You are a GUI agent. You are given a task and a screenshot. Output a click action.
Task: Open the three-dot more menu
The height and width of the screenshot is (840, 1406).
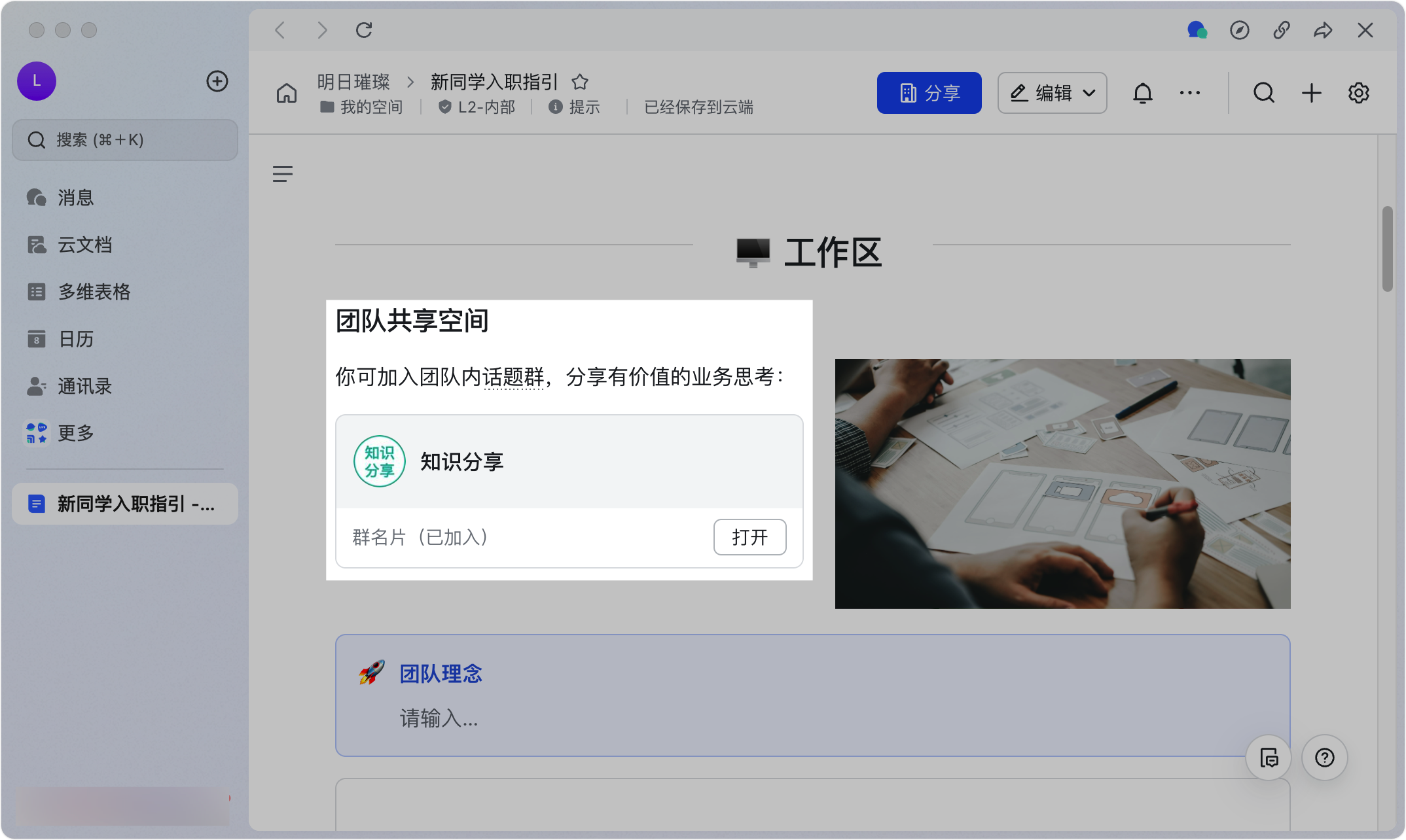click(x=1190, y=93)
